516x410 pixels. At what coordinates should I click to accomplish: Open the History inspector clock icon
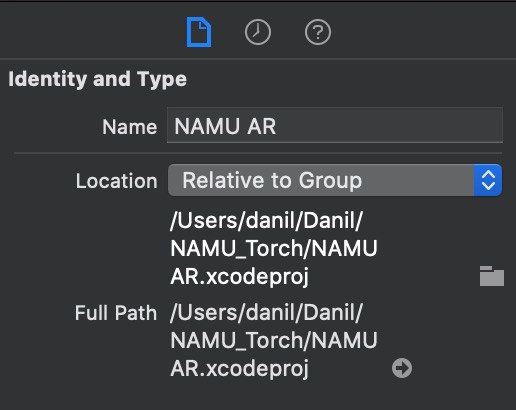(258, 32)
